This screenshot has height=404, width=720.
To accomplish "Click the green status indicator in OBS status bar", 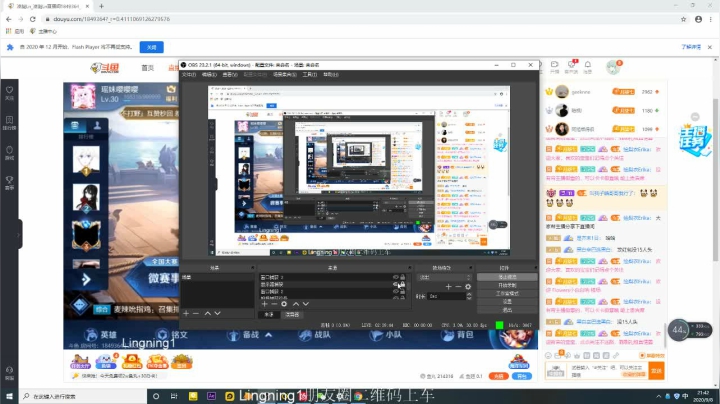I will (499, 325).
